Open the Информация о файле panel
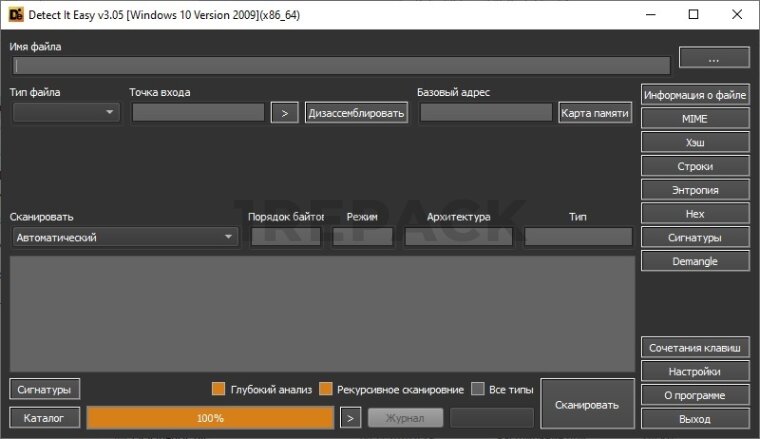 pos(694,95)
